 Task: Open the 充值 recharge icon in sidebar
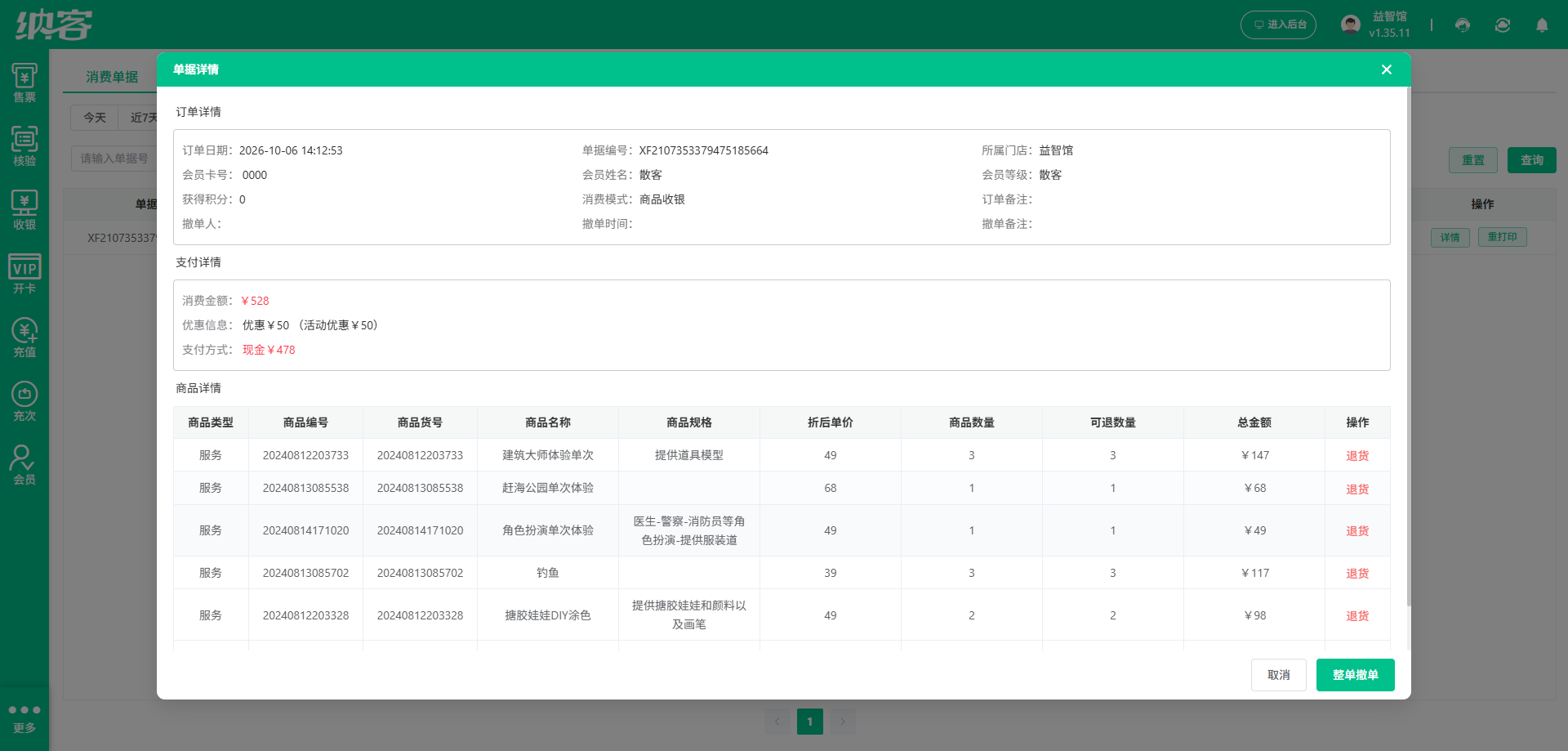(24, 338)
